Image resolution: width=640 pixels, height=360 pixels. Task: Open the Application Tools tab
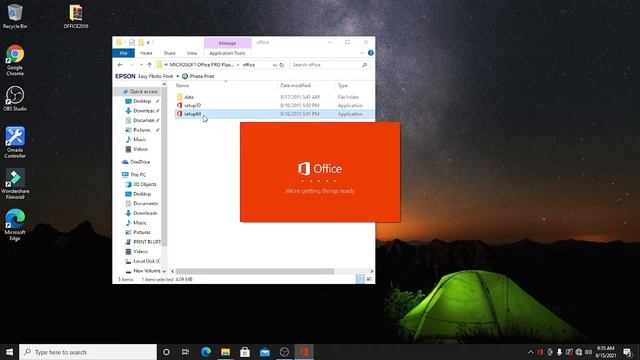coord(227,53)
